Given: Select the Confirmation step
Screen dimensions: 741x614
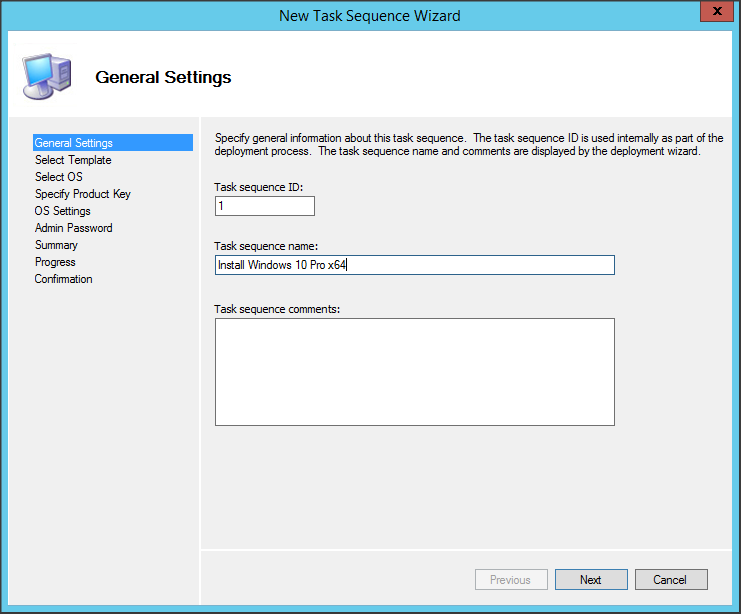Looking at the screenshot, I should pyautogui.click(x=64, y=279).
